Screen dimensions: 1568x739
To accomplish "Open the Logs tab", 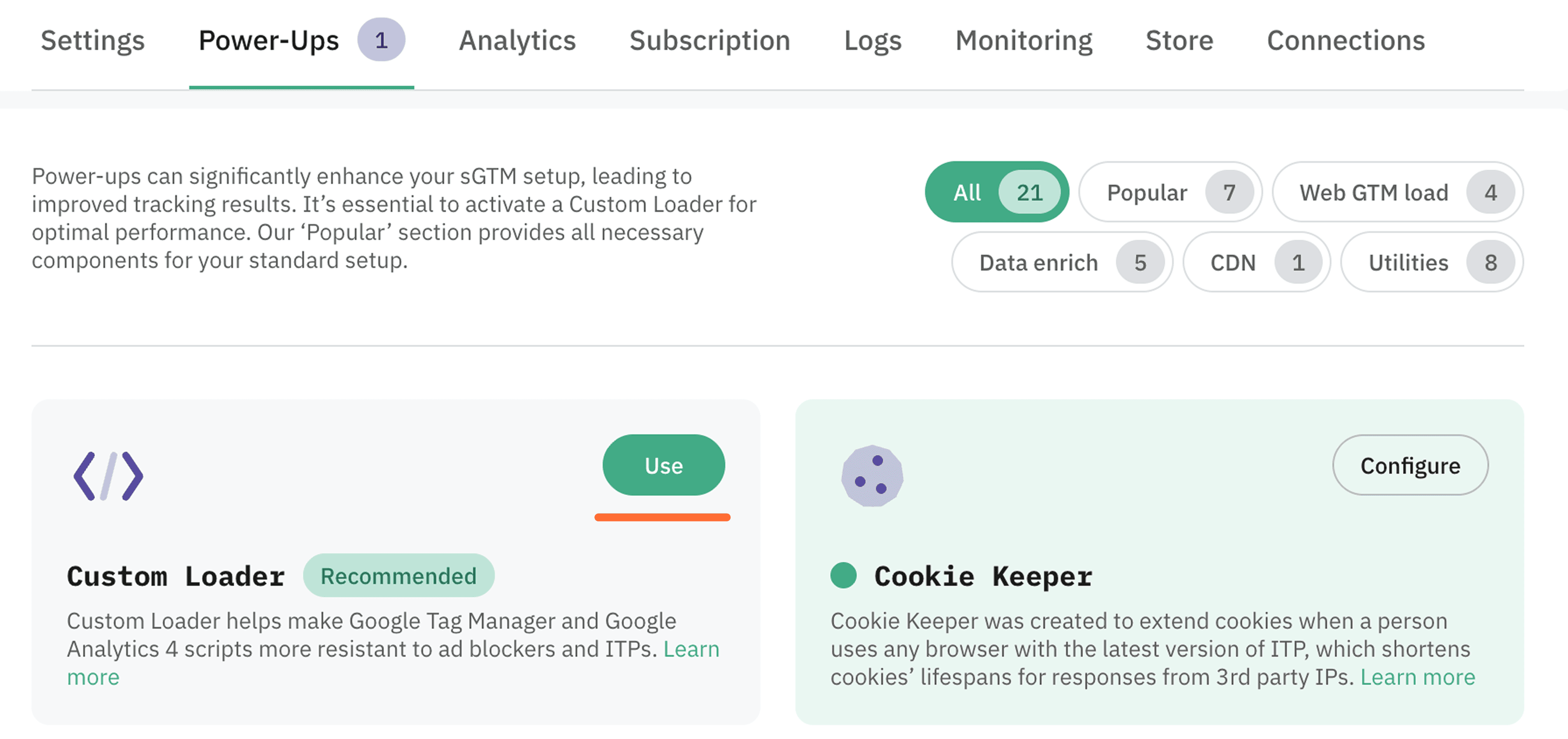I will click(x=872, y=41).
